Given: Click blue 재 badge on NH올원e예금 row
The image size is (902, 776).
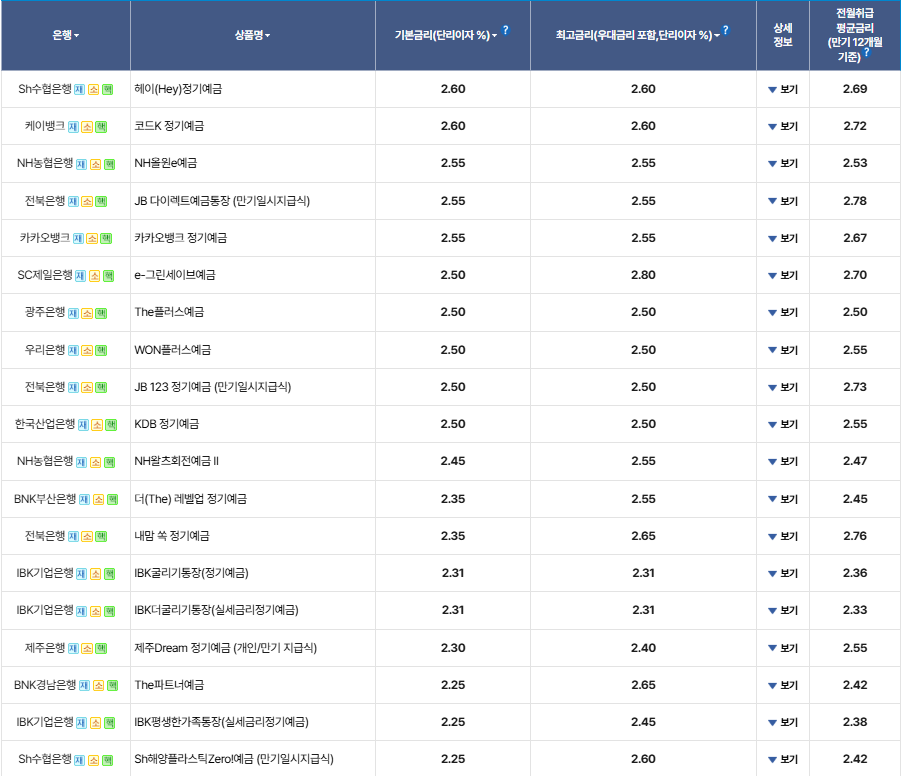Looking at the screenshot, I should [81, 165].
